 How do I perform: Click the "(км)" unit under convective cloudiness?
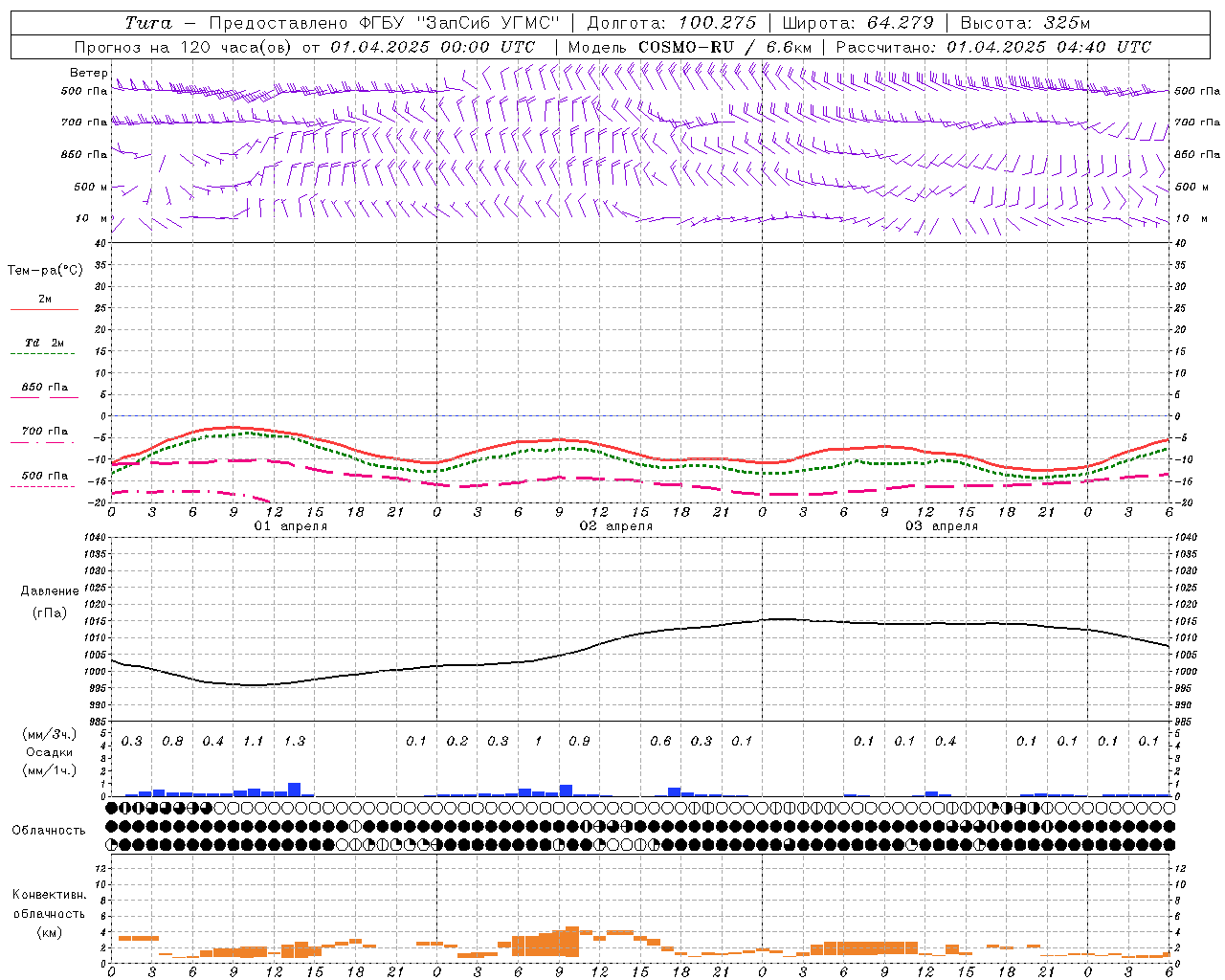[49, 932]
